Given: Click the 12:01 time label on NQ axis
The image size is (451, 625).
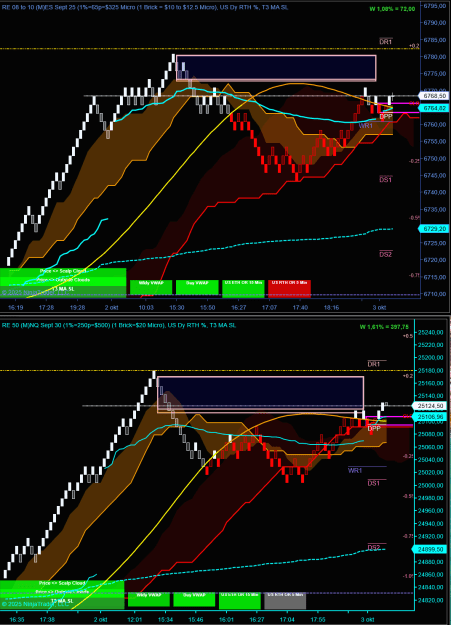Looking at the screenshot, I should click(134, 620).
